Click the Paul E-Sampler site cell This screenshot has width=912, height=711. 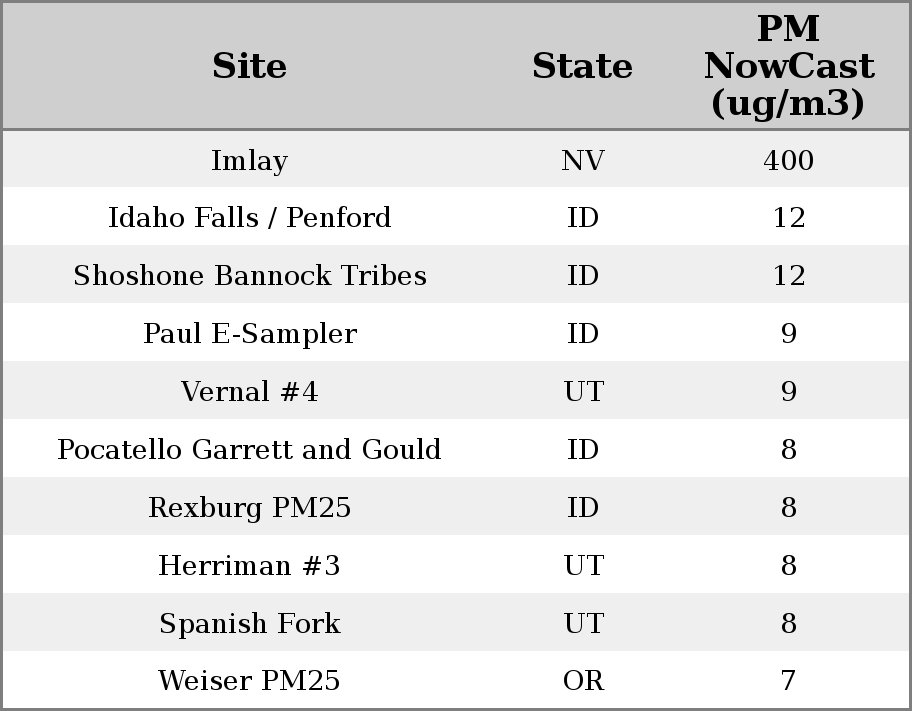coord(249,334)
